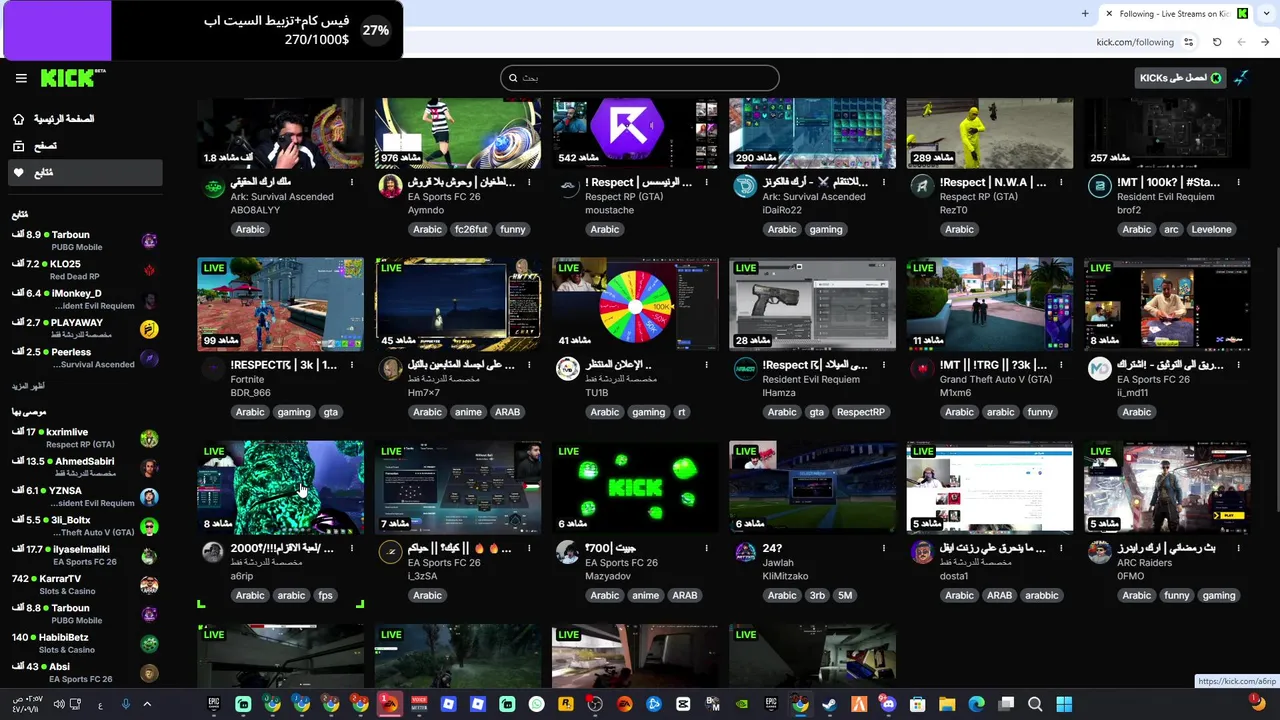Open brof2 channel avatar
1280x720 pixels.
pyautogui.click(x=1099, y=186)
